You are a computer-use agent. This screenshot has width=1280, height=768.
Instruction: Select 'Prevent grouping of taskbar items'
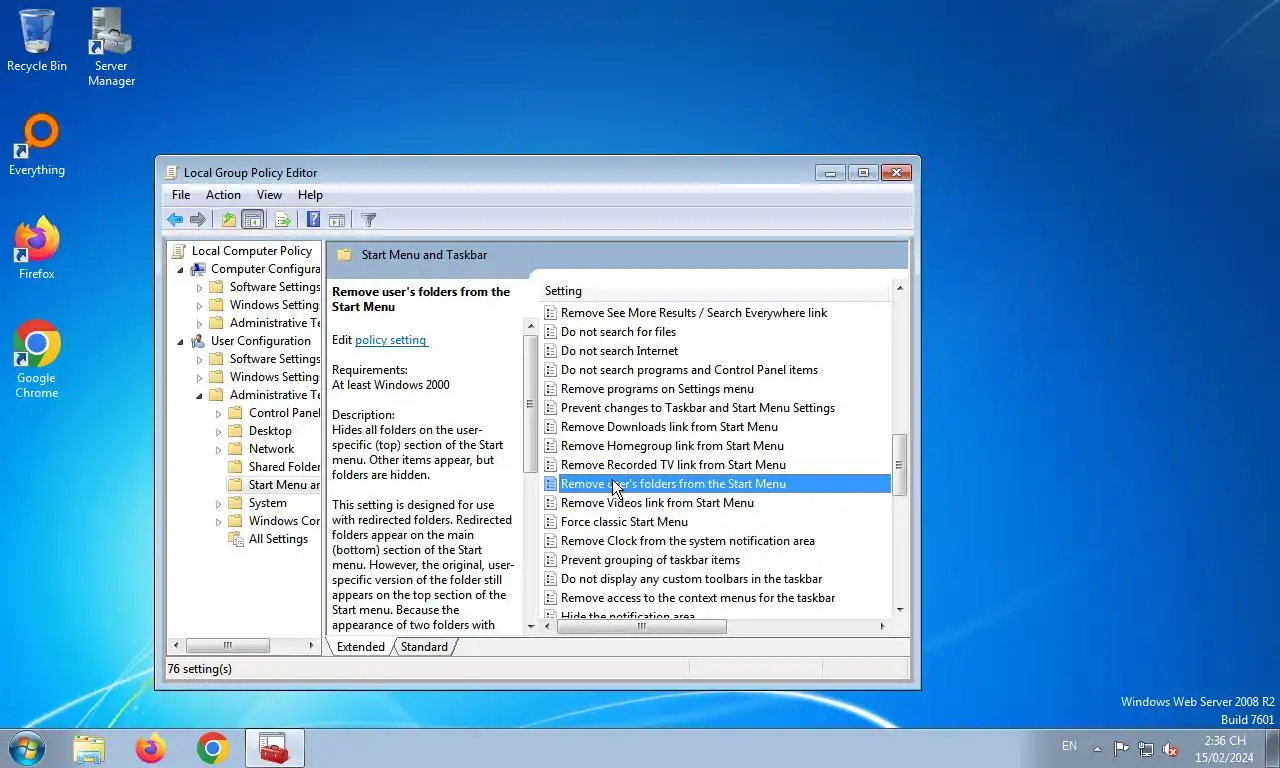click(x=650, y=560)
